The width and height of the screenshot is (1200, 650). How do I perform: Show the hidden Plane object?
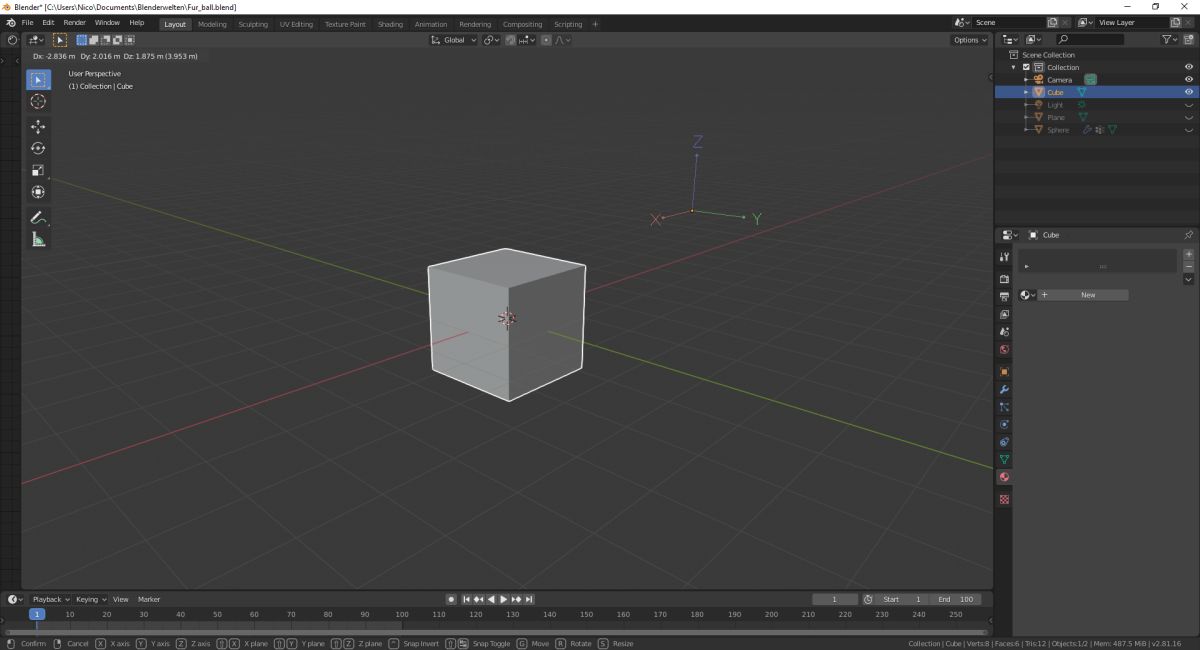(x=1189, y=117)
